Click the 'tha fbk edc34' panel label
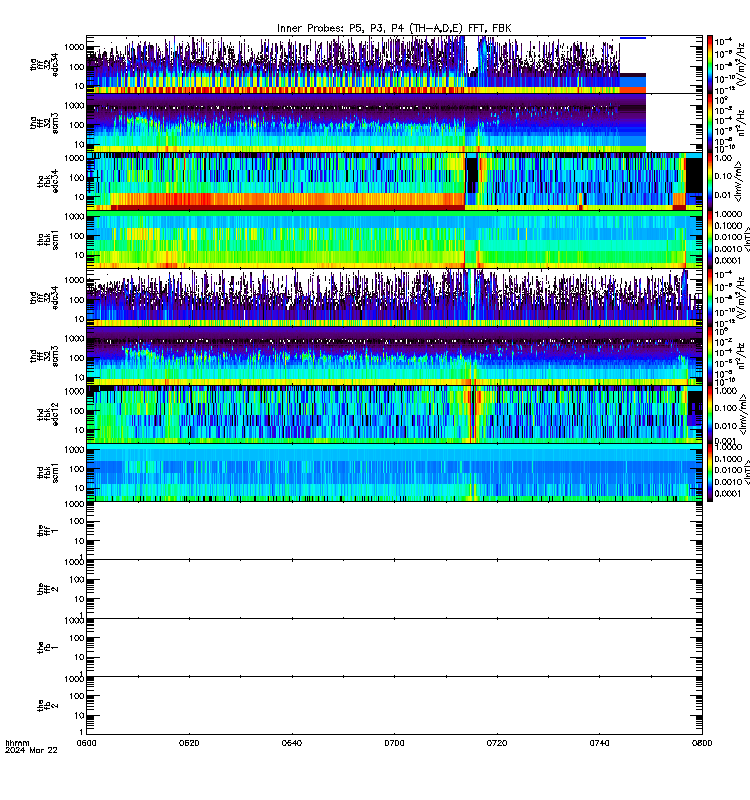This screenshot has width=750, height=800. [48, 181]
